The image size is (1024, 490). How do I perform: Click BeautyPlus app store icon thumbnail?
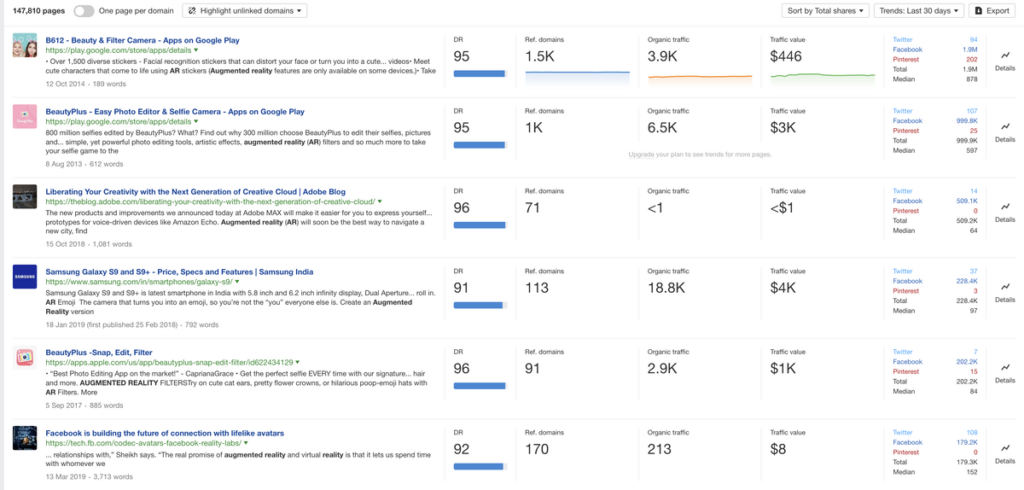click(x=25, y=357)
